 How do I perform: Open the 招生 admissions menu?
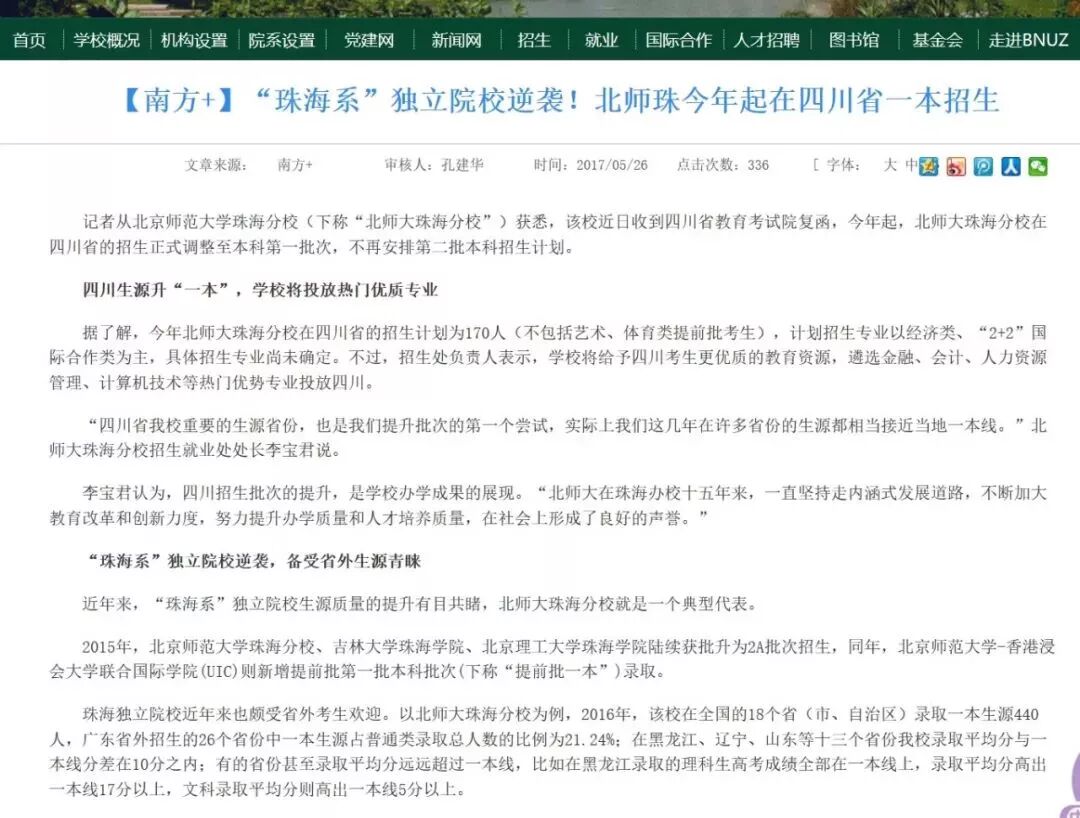[x=534, y=40]
